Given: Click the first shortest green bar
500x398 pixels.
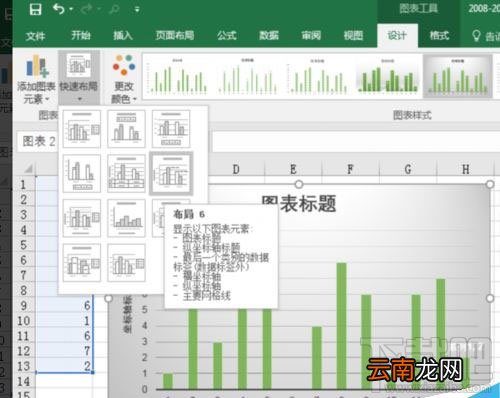Looking at the screenshot, I should (168, 381).
